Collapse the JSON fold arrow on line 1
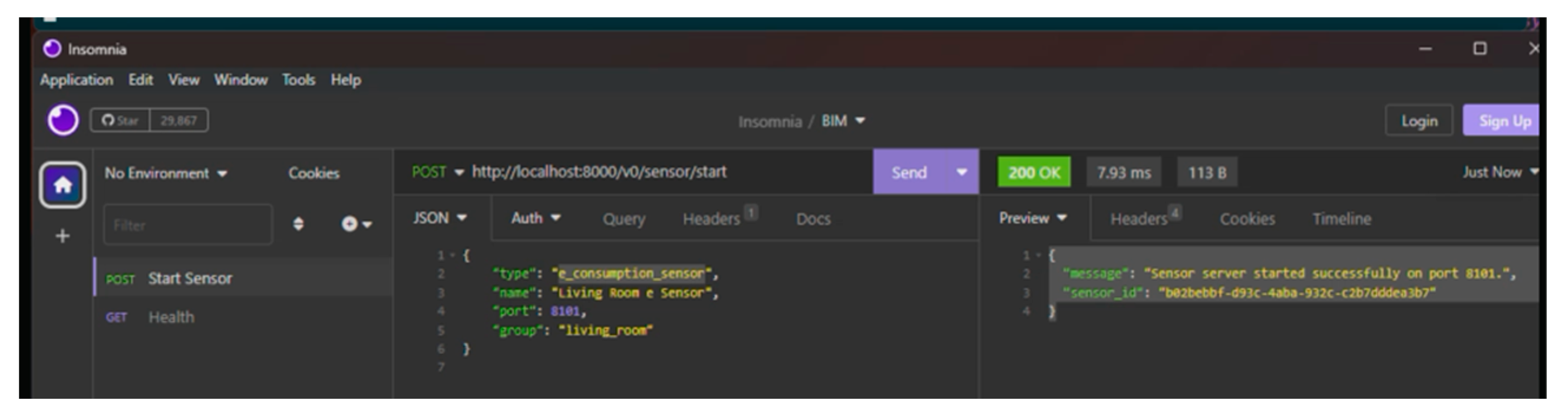The width and height of the screenshot is (1568, 420). click(x=453, y=255)
